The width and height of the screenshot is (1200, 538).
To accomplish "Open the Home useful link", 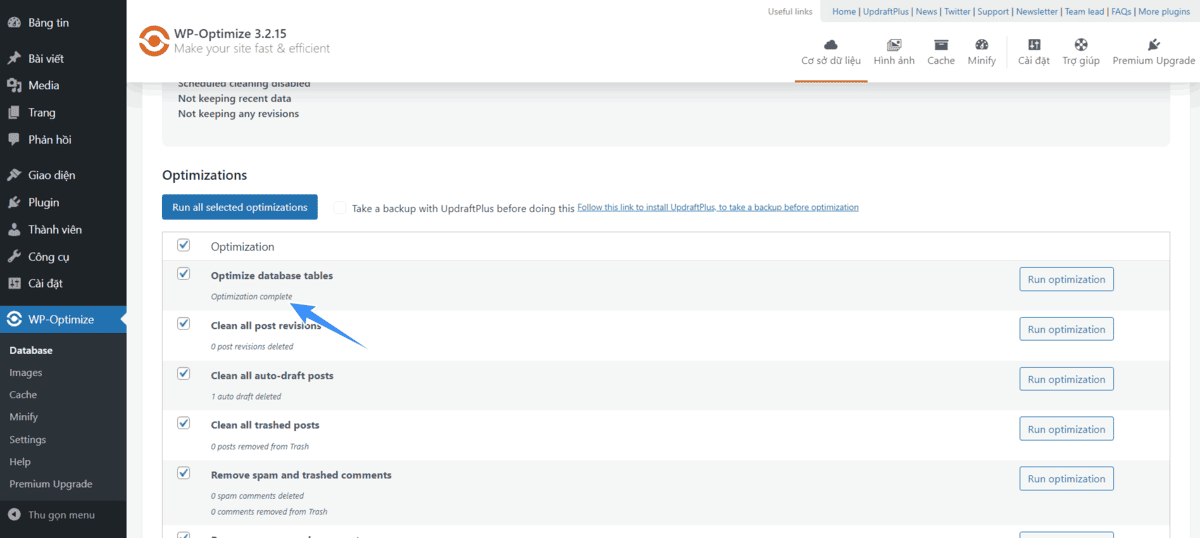I will [x=844, y=12].
